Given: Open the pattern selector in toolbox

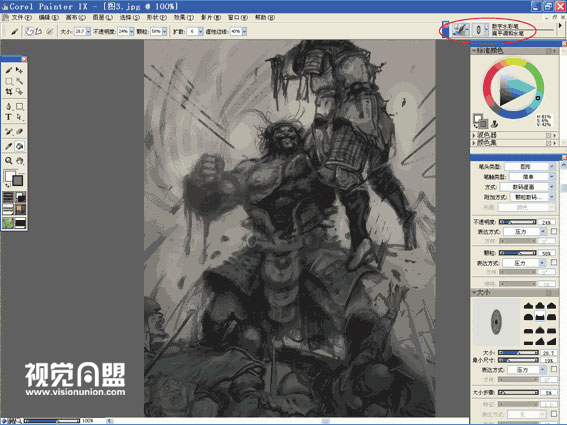Looking at the screenshot, I should pos(8,209).
